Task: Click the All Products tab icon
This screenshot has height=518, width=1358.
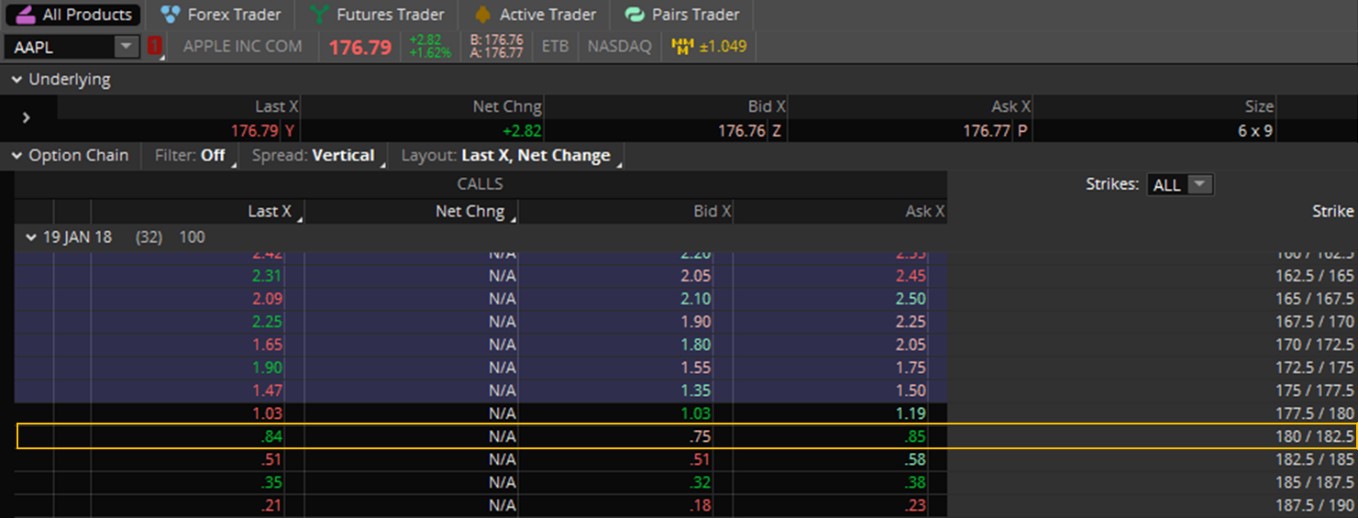Action: 23,15
